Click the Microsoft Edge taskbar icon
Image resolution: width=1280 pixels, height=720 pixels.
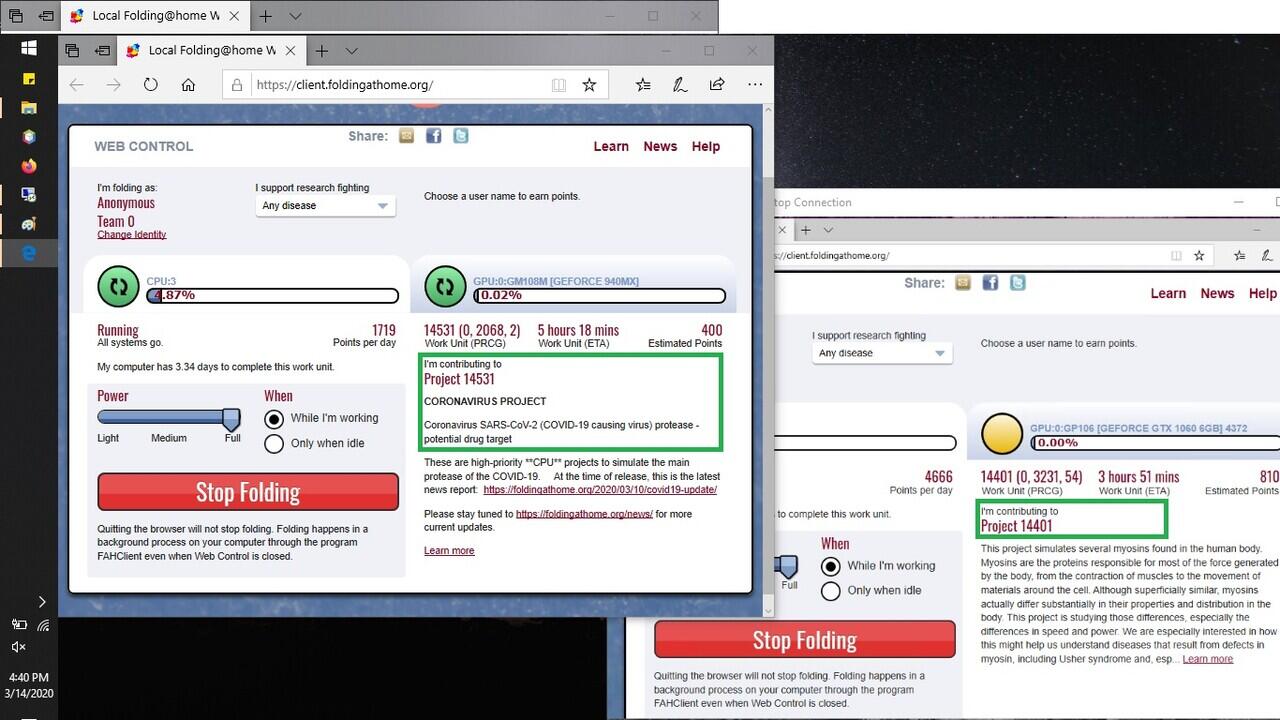pyautogui.click(x=29, y=253)
